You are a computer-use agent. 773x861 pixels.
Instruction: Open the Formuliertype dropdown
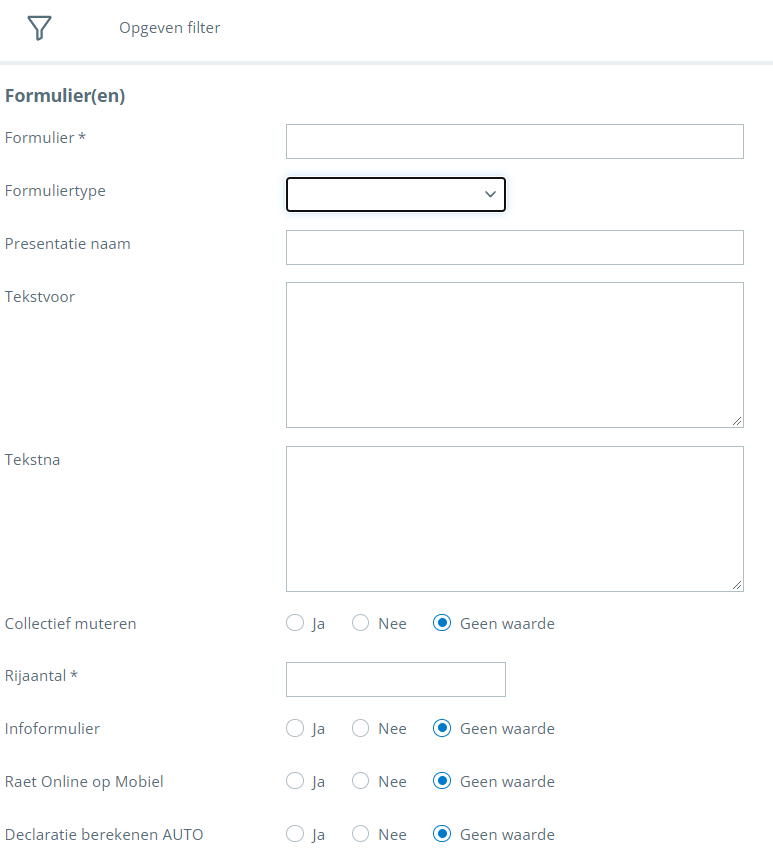click(x=396, y=194)
